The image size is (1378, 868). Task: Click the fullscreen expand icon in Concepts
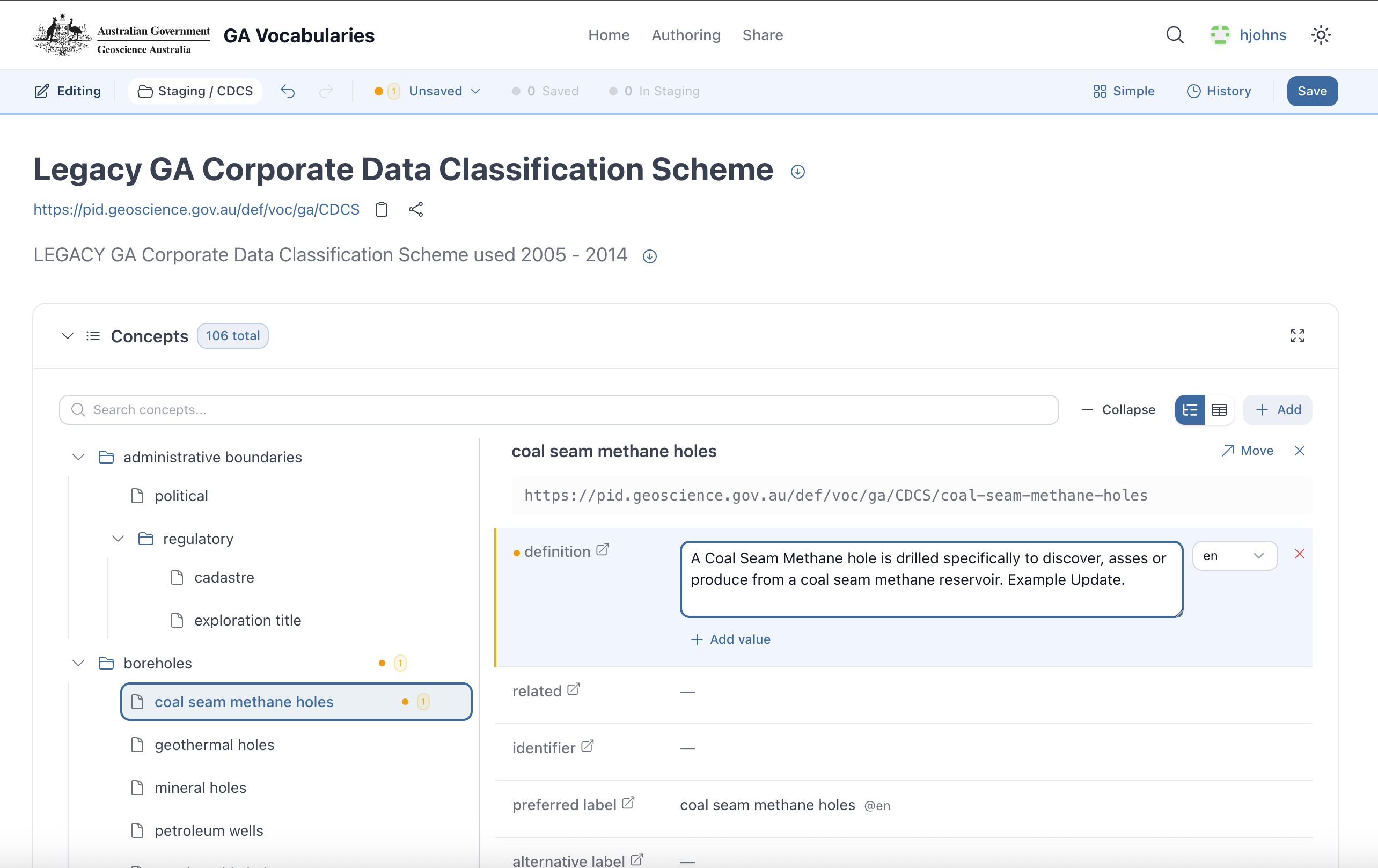[x=1297, y=336]
